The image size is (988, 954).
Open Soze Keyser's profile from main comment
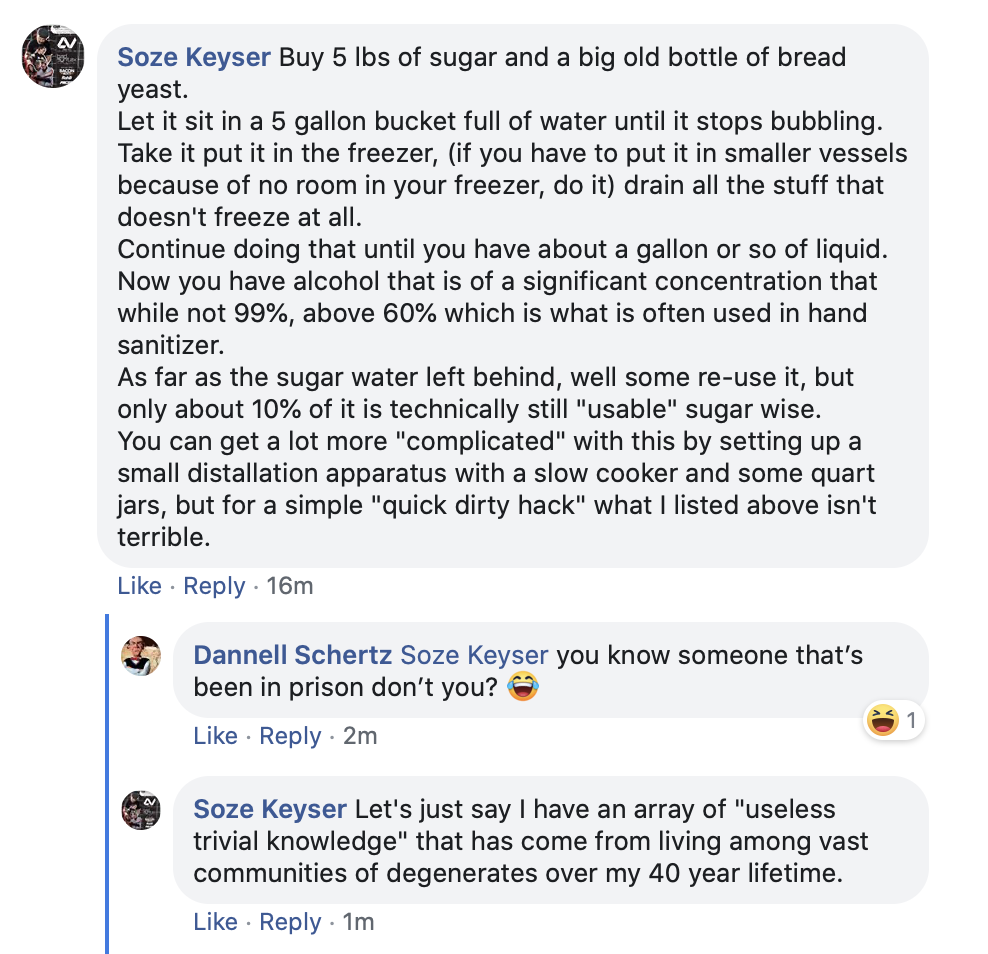point(194,57)
